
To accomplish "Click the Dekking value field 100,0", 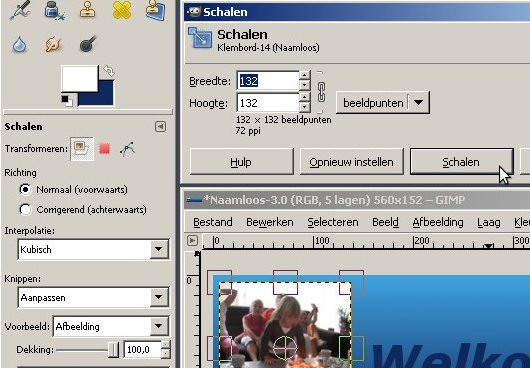I will point(143,349).
